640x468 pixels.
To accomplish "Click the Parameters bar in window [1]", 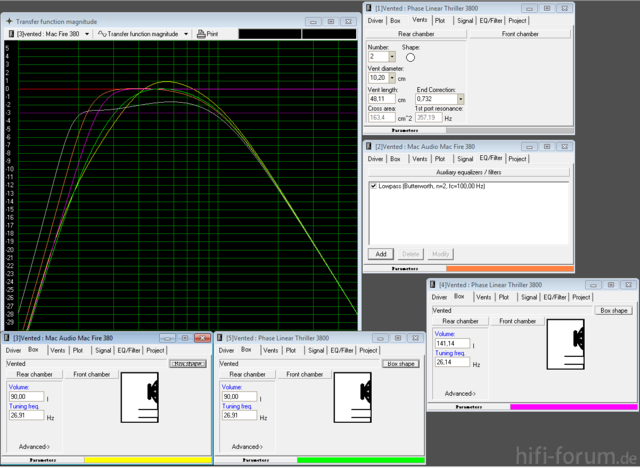I will pyautogui.click(x=404, y=131).
